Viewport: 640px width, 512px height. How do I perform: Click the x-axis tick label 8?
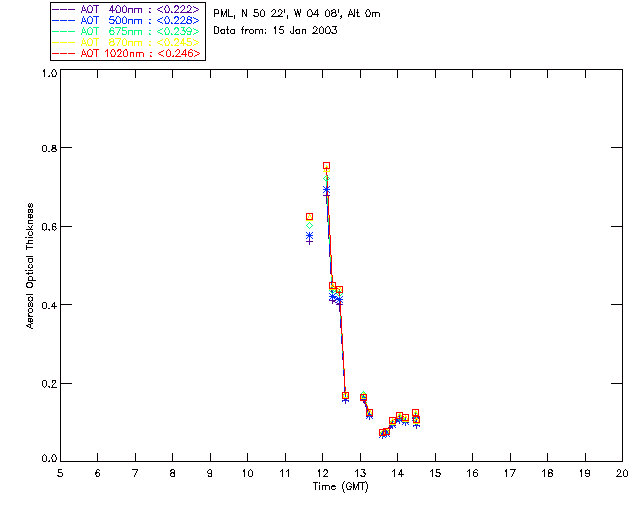[x=173, y=473]
